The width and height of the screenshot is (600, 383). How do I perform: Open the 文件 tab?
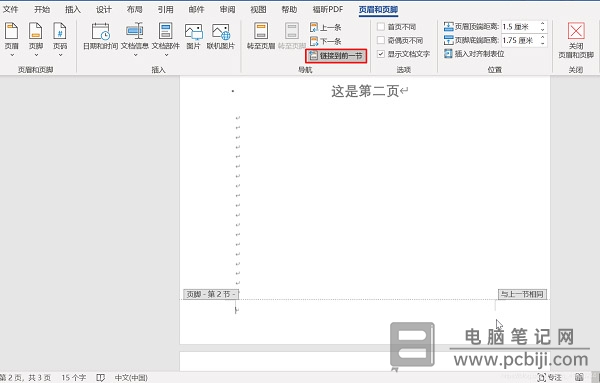[11, 9]
